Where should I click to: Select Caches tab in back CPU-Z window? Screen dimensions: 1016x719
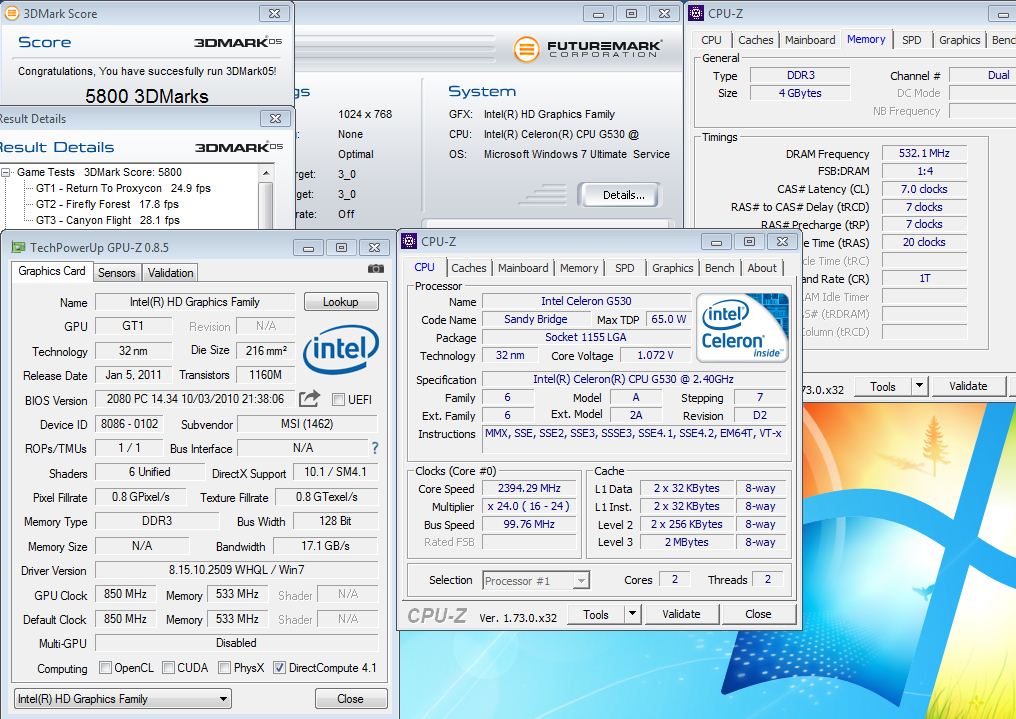click(756, 40)
